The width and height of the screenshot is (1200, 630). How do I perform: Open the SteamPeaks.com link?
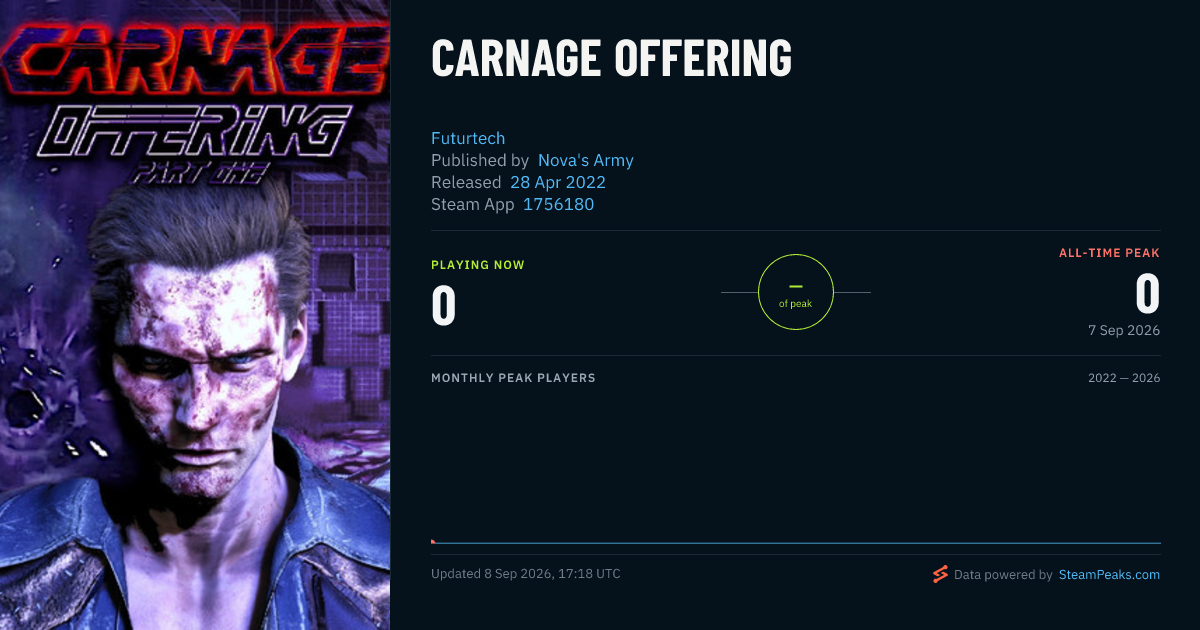pyautogui.click(x=1109, y=575)
